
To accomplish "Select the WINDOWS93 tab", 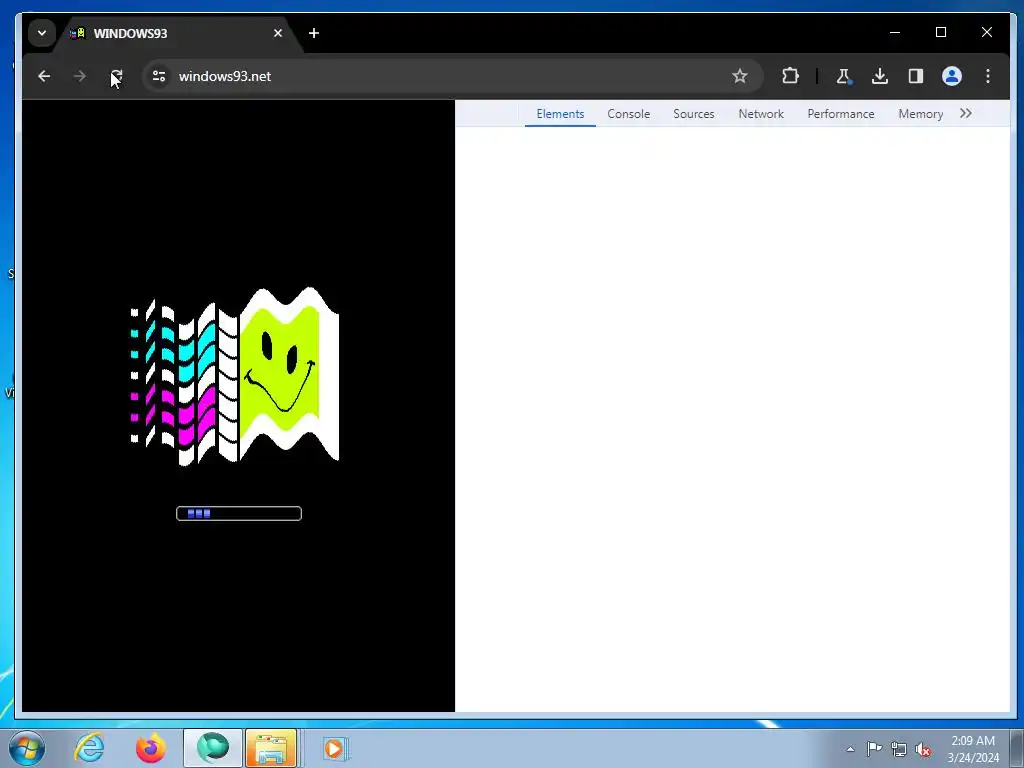I will (x=176, y=33).
